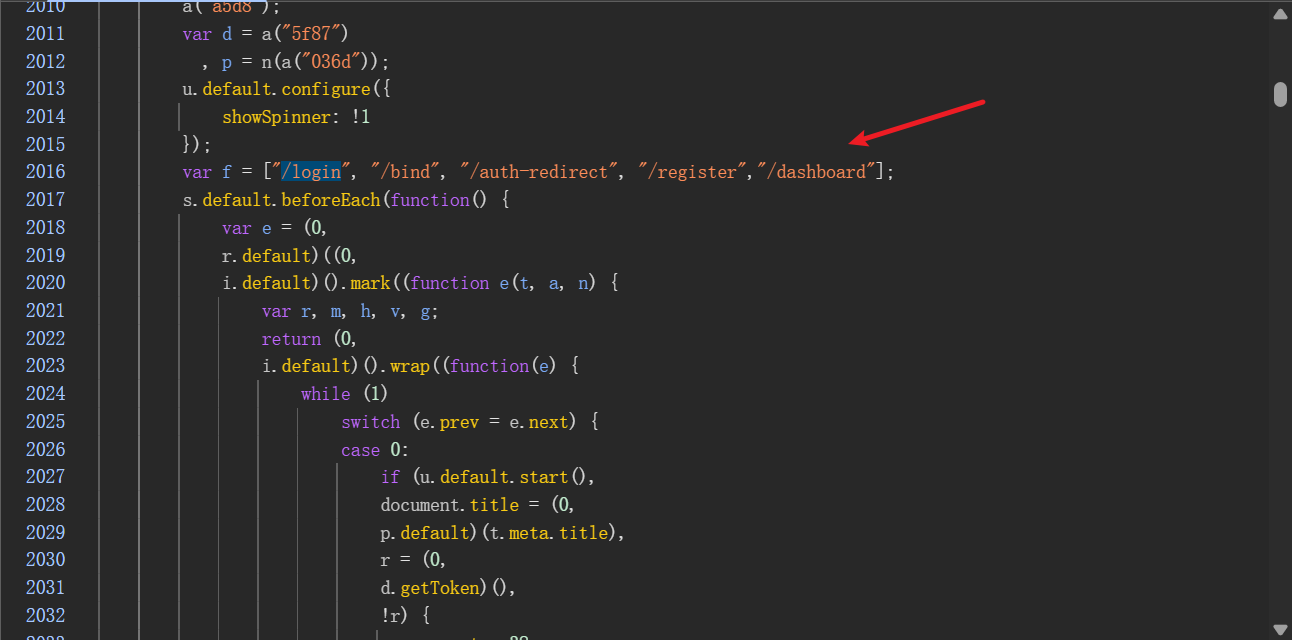The width and height of the screenshot is (1292, 640).
Task: Select line number 2016 in the gutter
Action: [45, 172]
